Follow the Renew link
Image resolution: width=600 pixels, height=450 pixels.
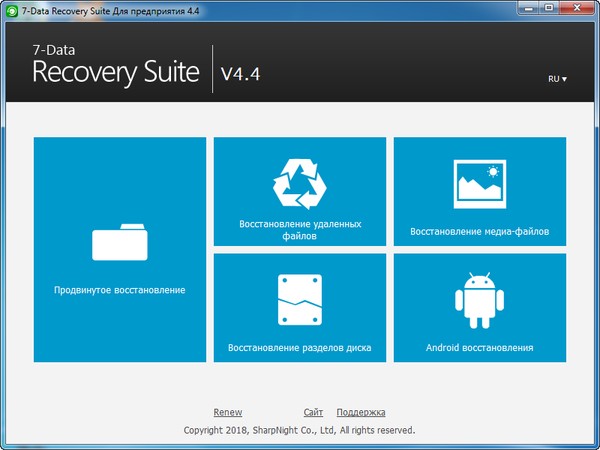coord(228,412)
